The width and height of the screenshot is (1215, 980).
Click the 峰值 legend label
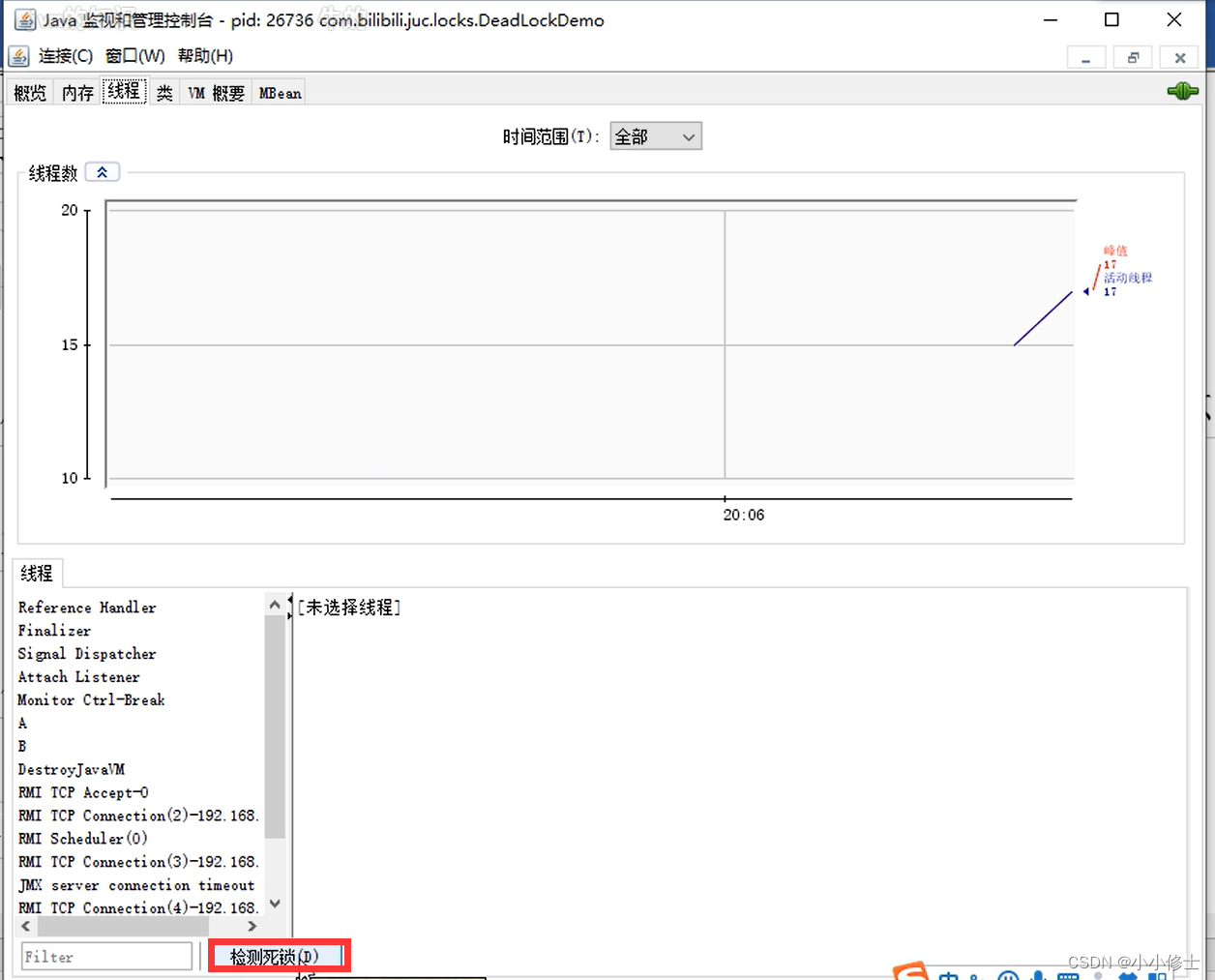click(x=1115, y=251)
